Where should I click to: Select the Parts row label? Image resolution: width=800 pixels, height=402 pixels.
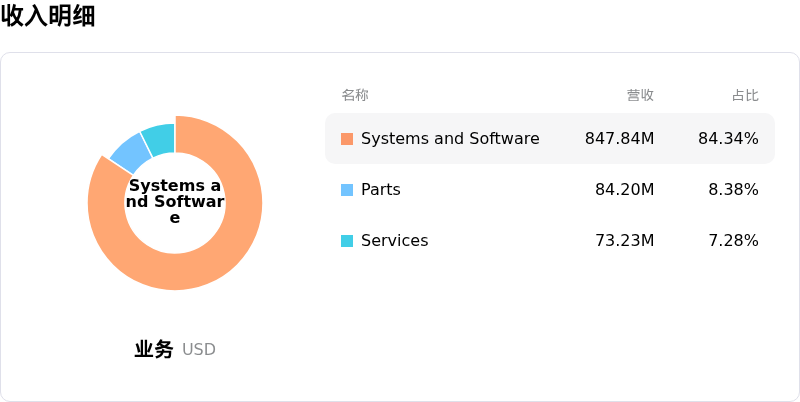click(381, 190)
